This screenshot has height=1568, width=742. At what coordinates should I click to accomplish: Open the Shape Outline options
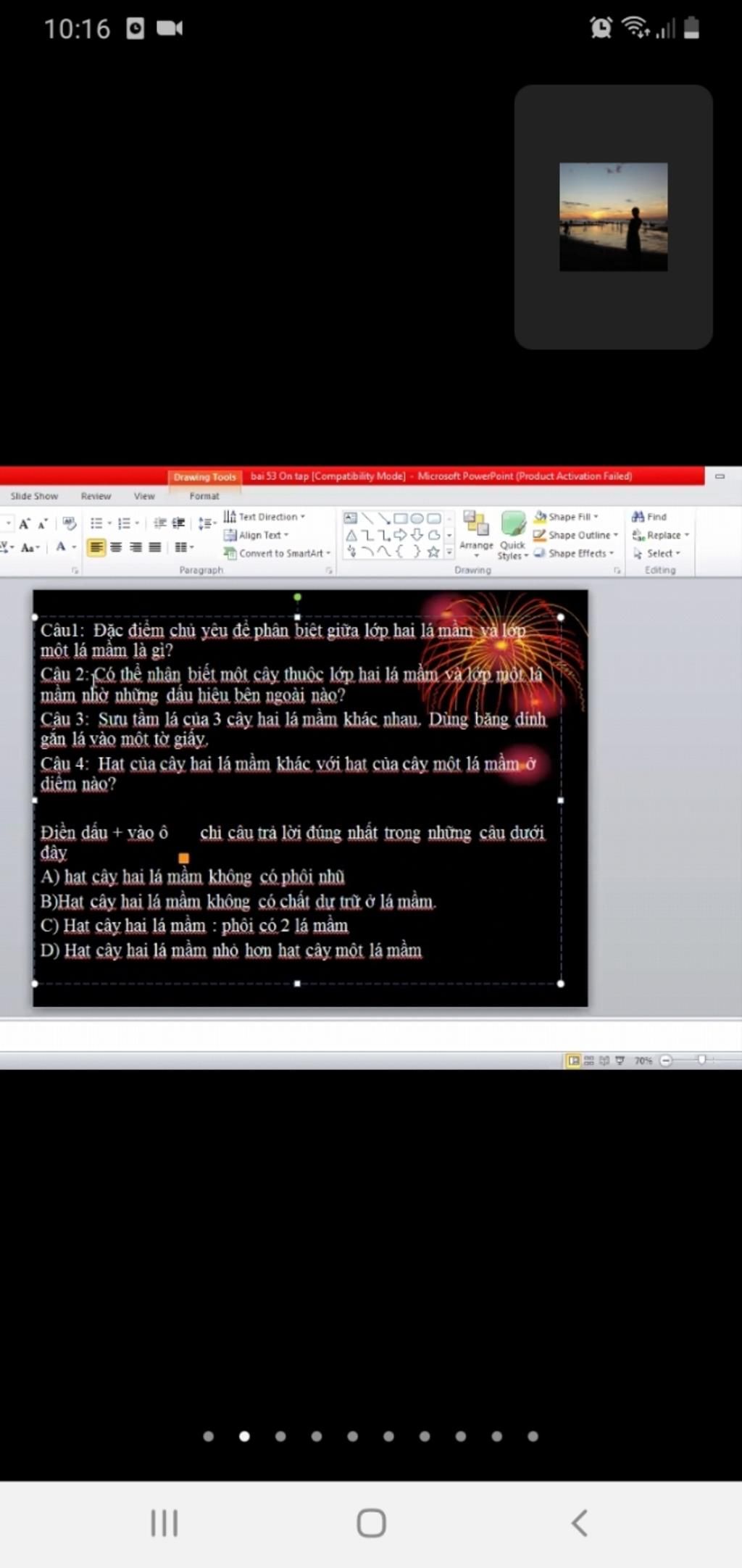[x=576, y=535]
